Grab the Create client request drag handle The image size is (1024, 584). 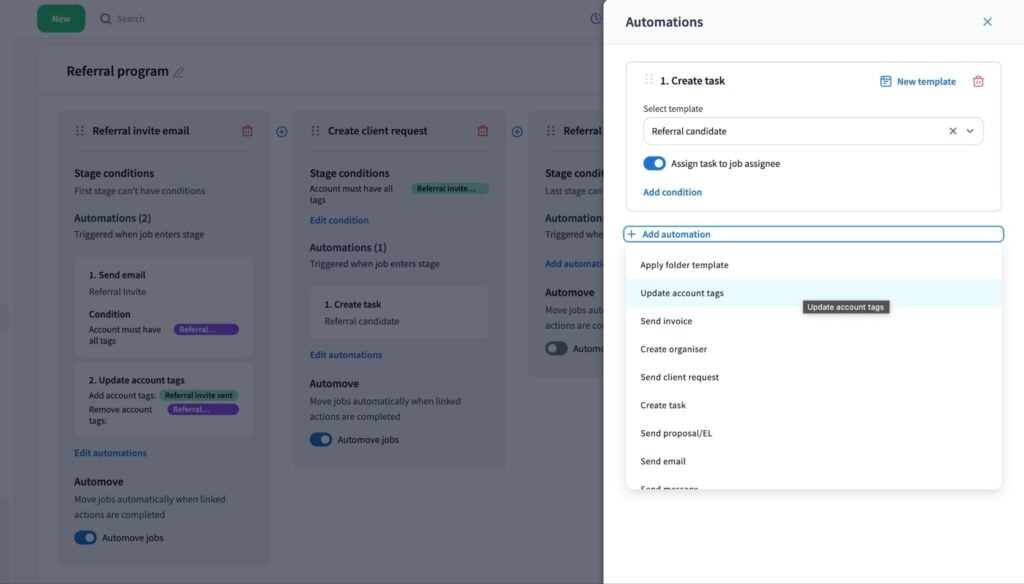tap(315, 131)
